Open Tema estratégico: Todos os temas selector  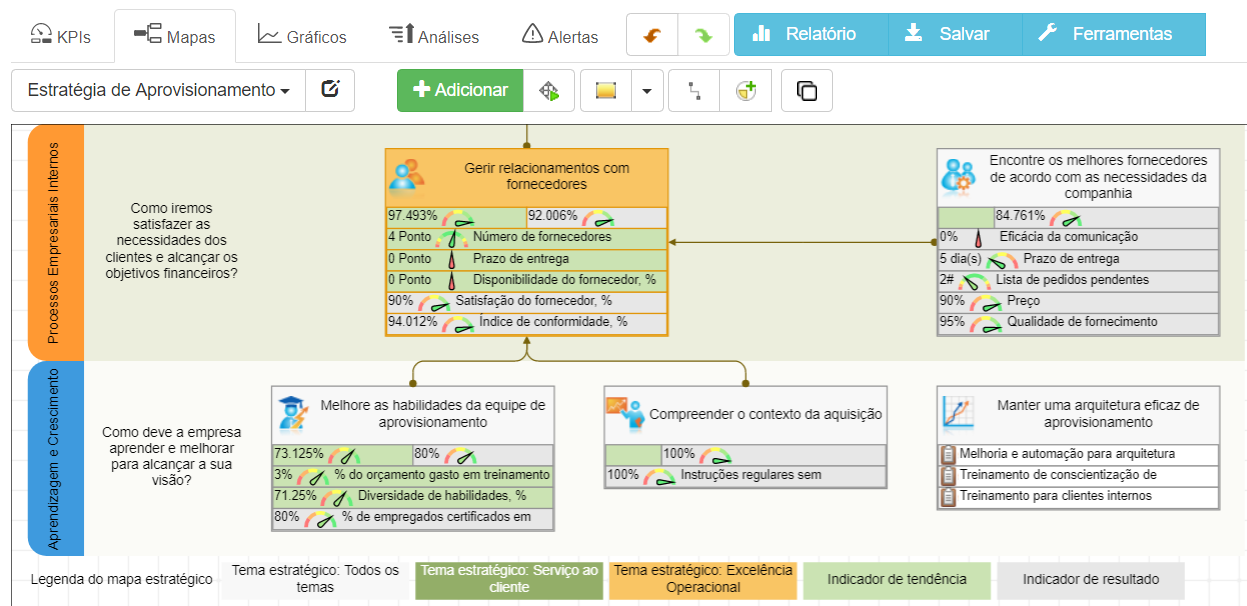click(316, 580)
